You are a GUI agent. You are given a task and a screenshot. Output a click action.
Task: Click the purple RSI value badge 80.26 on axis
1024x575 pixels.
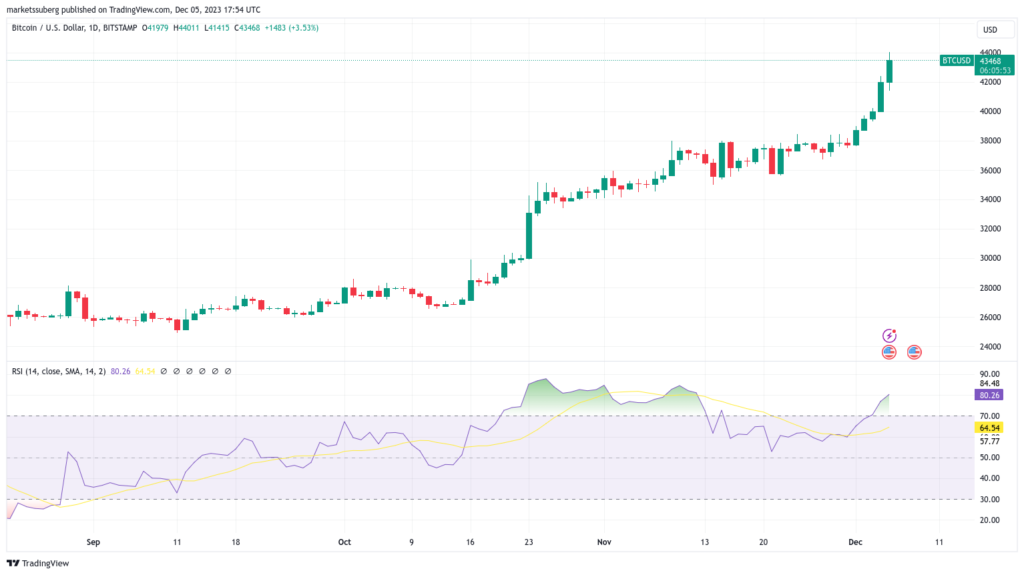[989, 395]
